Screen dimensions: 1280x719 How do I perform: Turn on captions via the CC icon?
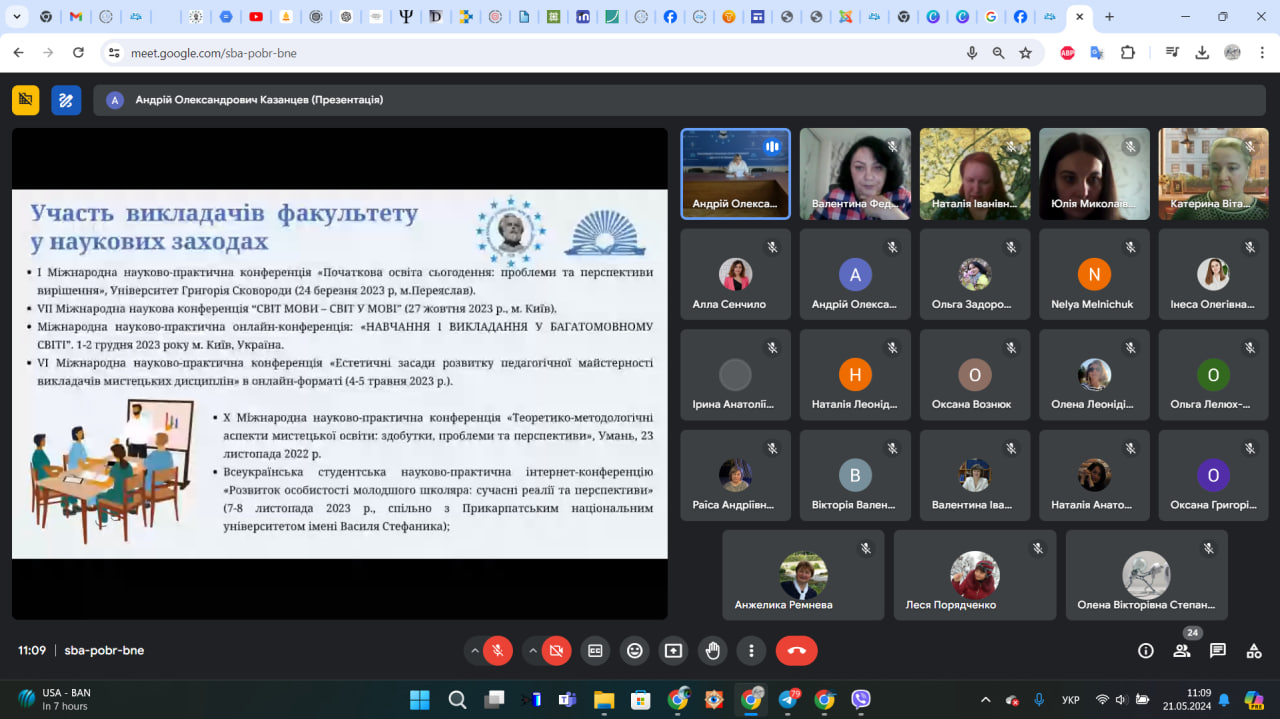coord(595,650)
